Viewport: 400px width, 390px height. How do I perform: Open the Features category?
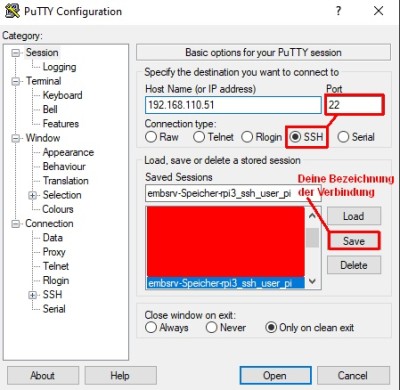point(61,124)
